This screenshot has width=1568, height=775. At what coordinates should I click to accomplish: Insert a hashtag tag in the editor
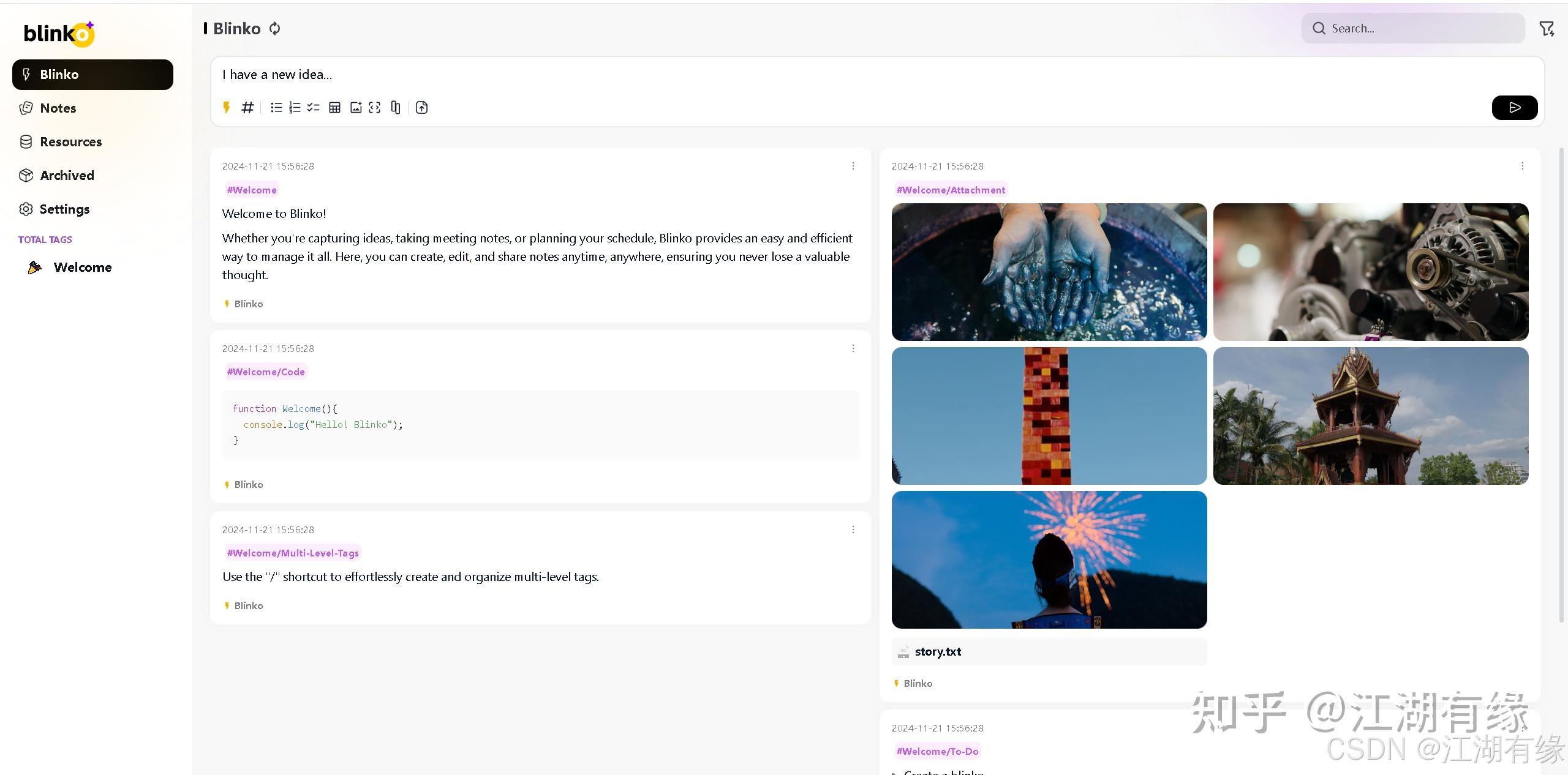click(x=247, y=107)
